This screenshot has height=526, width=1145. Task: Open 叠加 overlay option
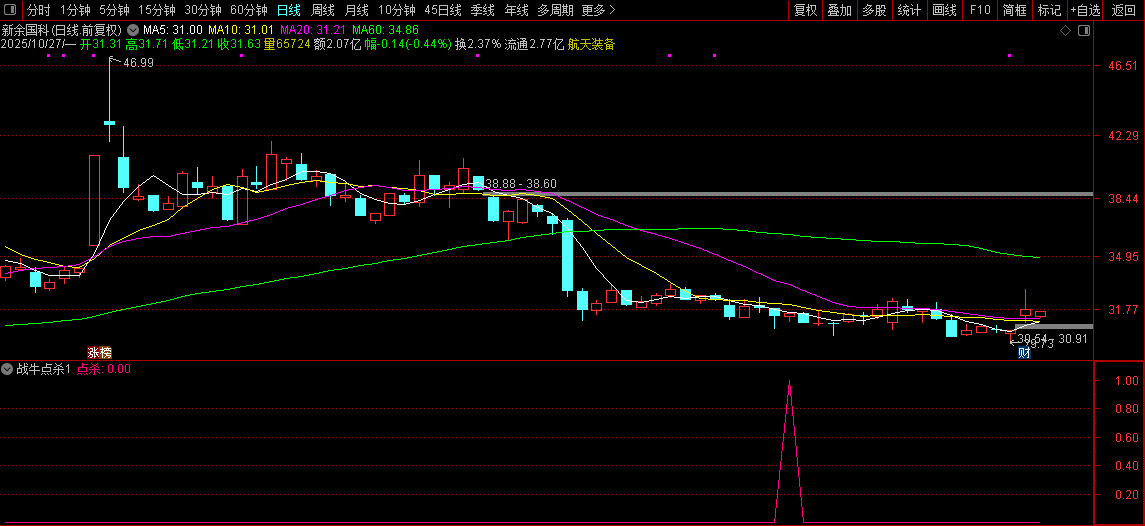tap(839, 10)
